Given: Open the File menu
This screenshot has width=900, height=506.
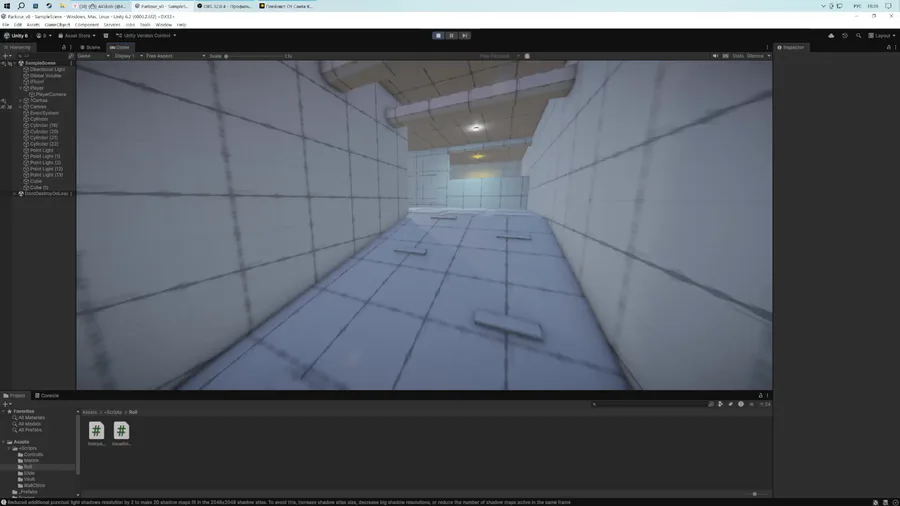Looking at the screenshot, I should (x=6, y=25).
